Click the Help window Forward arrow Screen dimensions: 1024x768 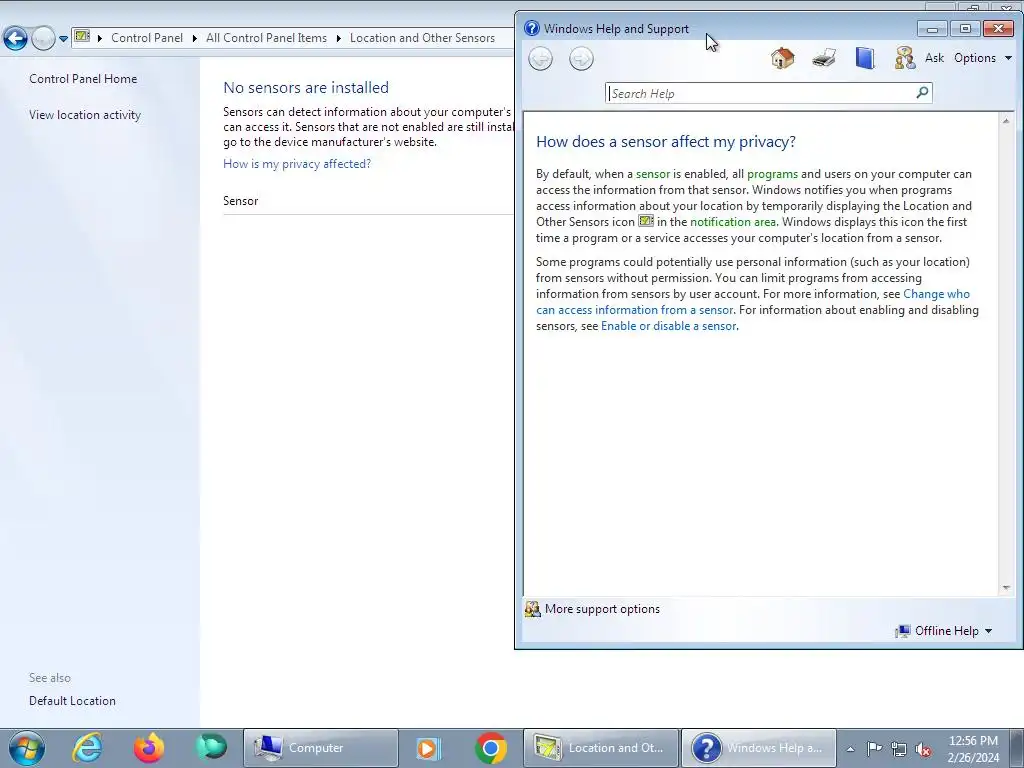tap(581, 59)
